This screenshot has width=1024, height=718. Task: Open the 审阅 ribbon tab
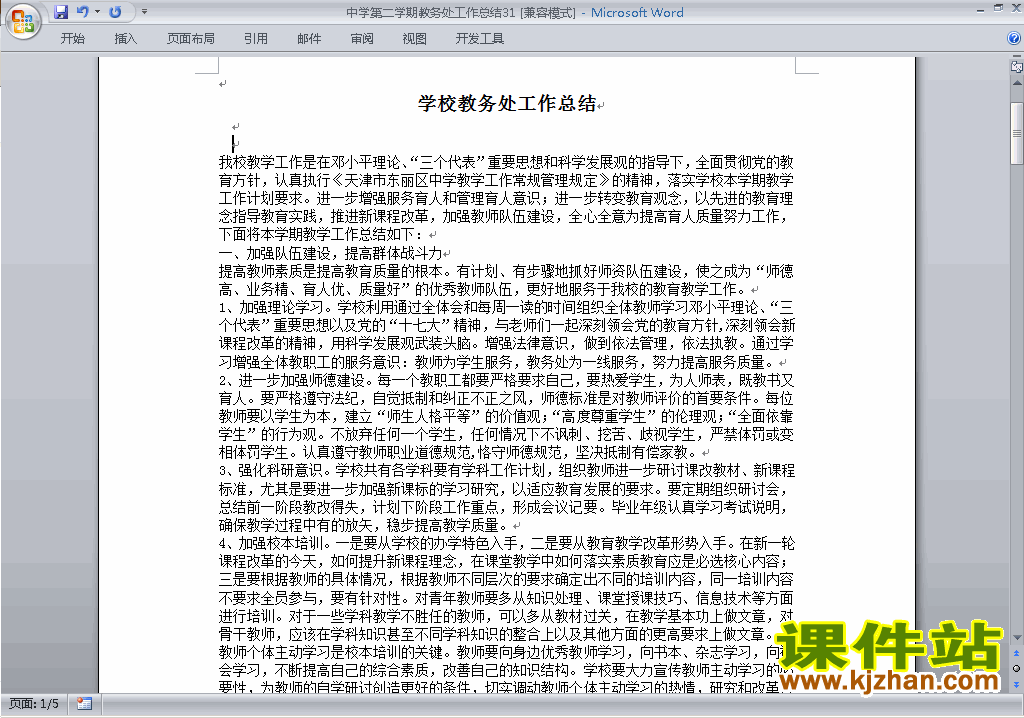[x=362, y=39]
